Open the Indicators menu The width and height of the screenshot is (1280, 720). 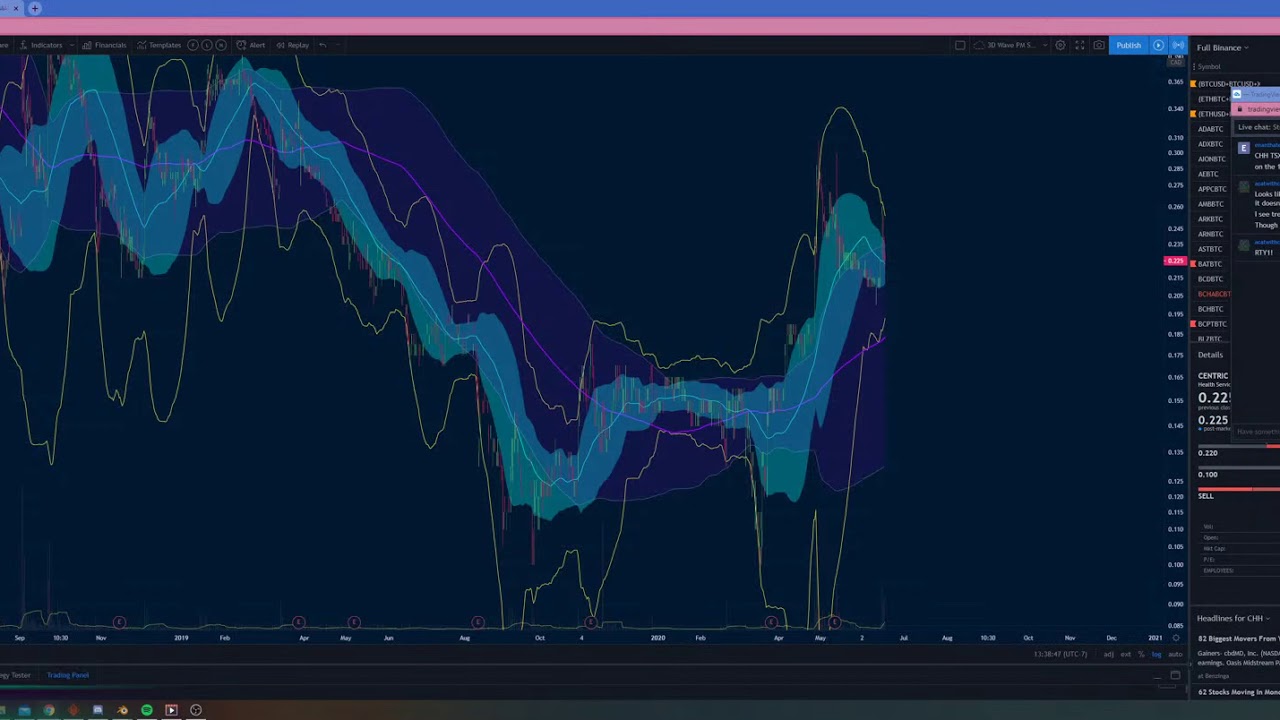point(41,45)
